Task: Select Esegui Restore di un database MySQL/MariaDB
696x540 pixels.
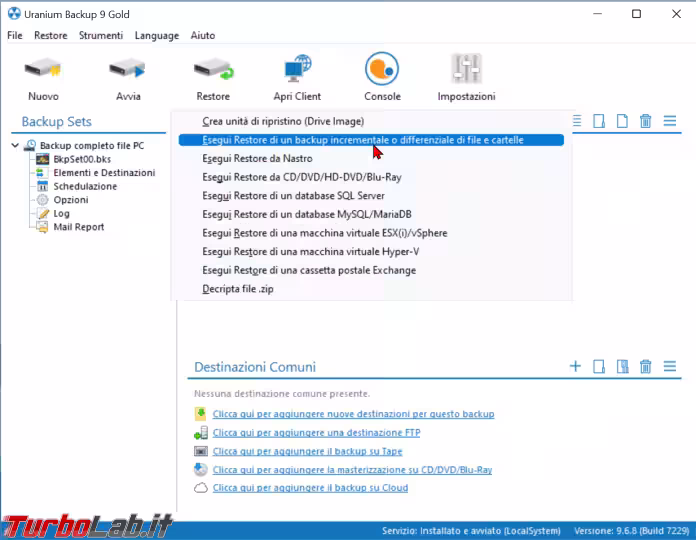Action: coord(371,214)
